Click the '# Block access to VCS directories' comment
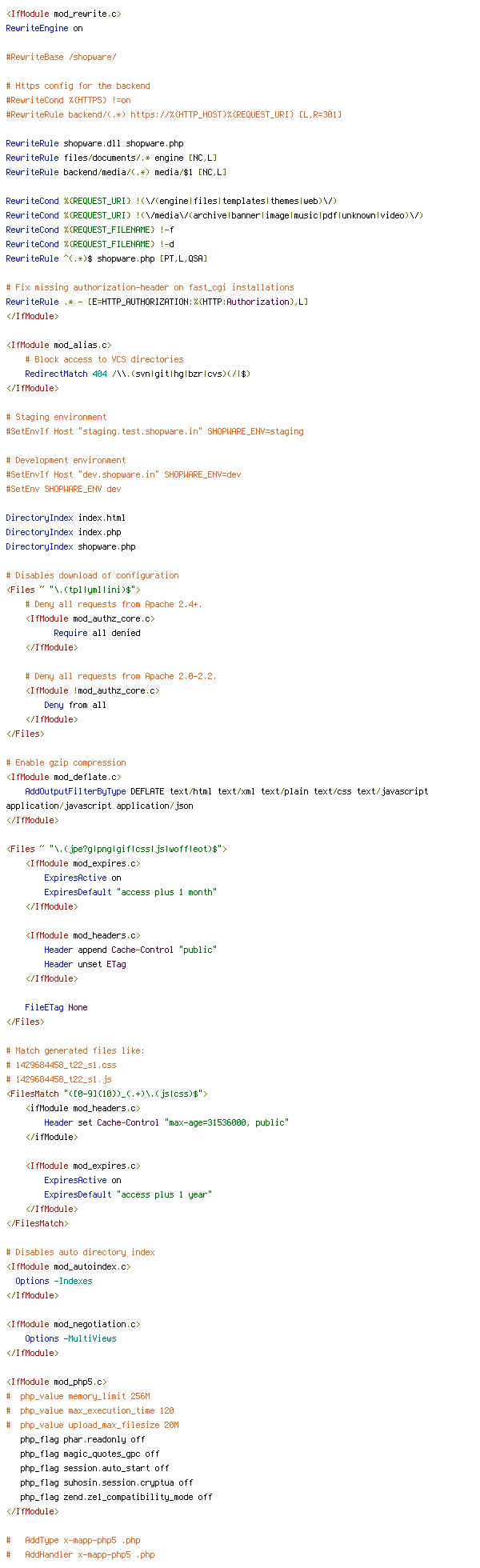This screenshot has height=1568, width=480. pyautogui.click(x=104, y=359)
